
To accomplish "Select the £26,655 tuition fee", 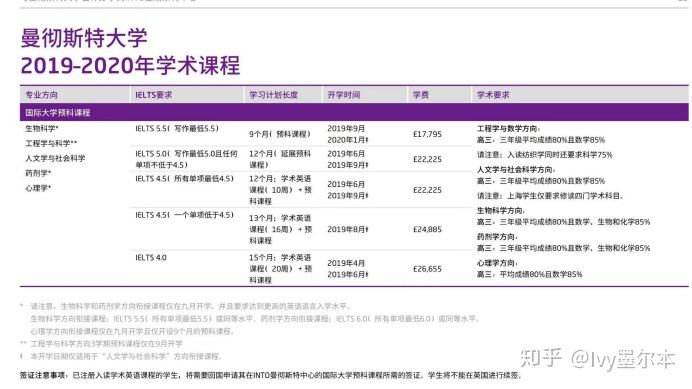I will 427,269.
